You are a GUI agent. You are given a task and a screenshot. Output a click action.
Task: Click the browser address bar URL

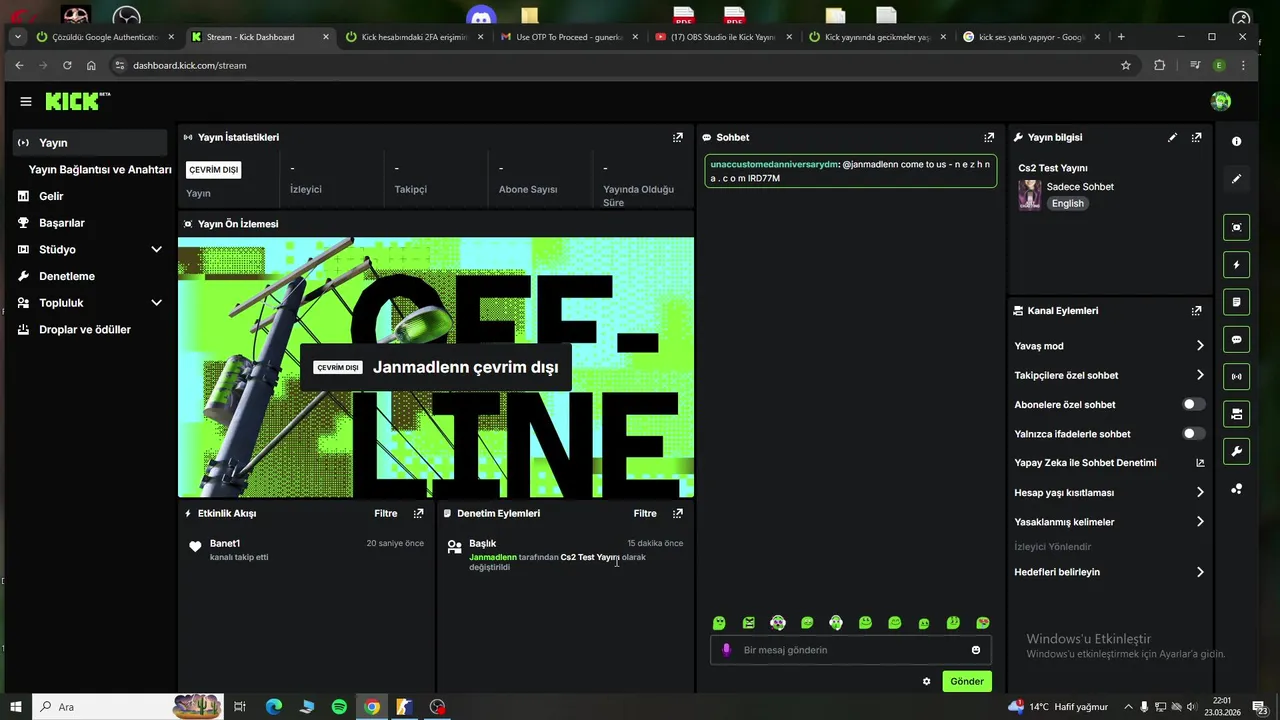[190, 65]
